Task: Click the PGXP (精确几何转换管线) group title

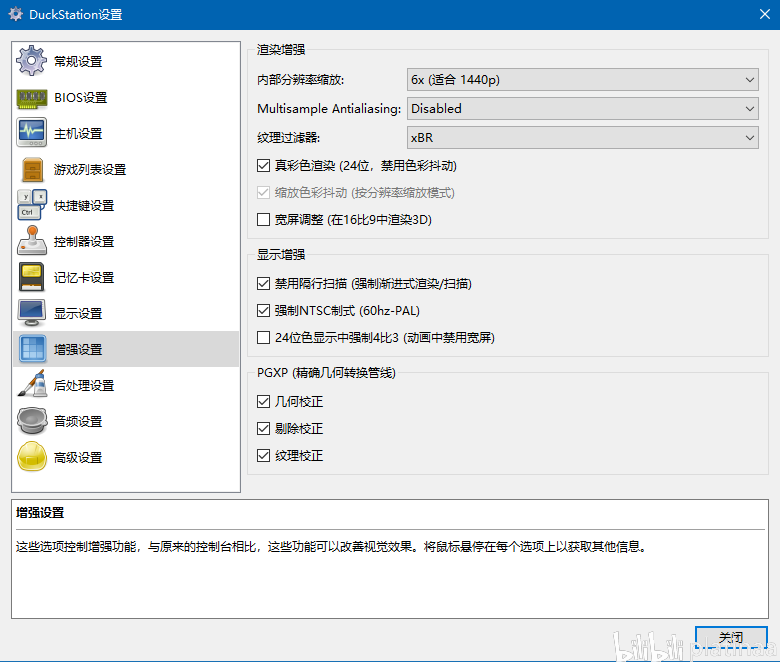Action: [326, 373]
